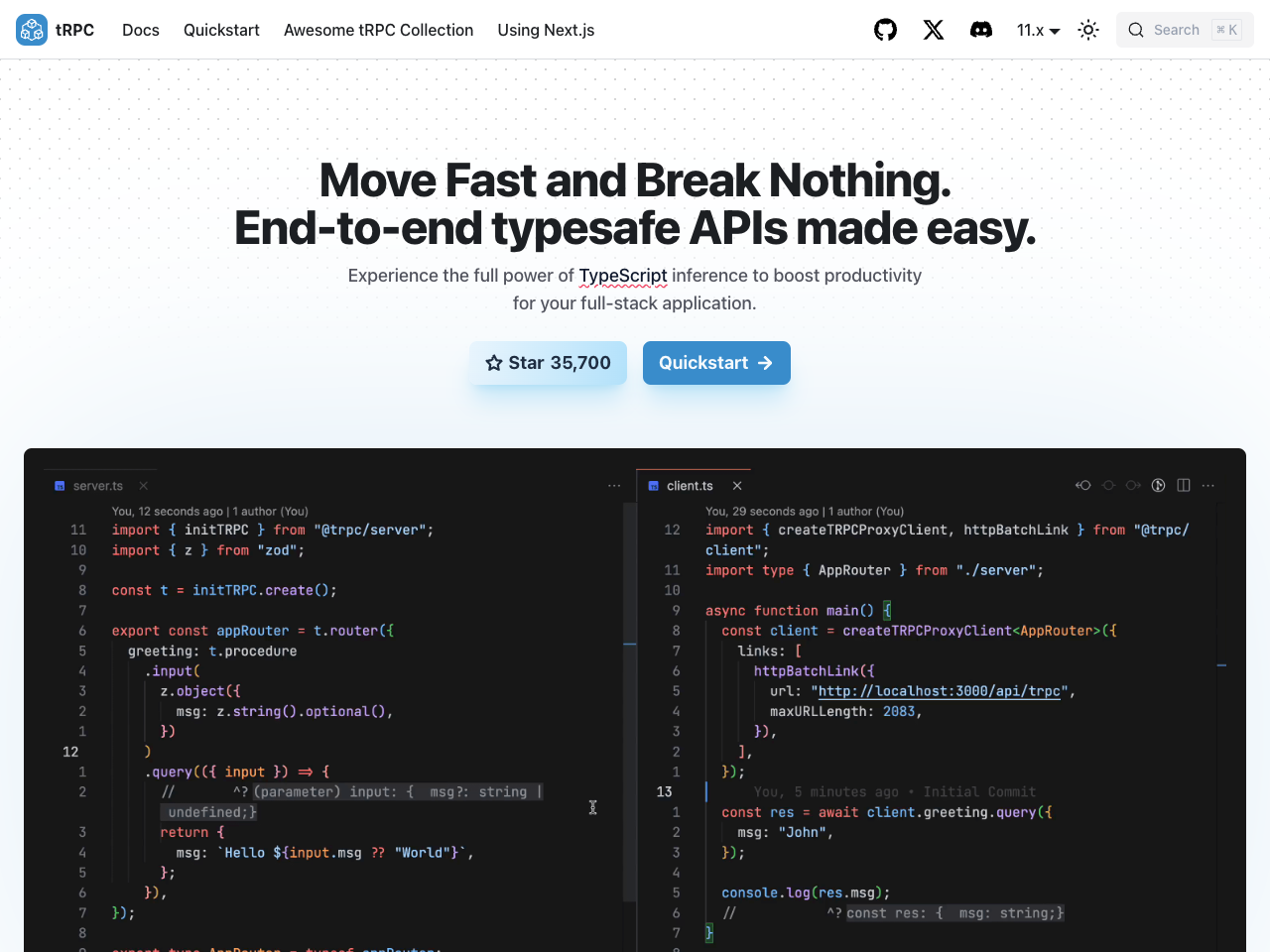Click "export const appRouter" code line
This screenshot has width=1270, height=952.
click(x=253, y=631)
